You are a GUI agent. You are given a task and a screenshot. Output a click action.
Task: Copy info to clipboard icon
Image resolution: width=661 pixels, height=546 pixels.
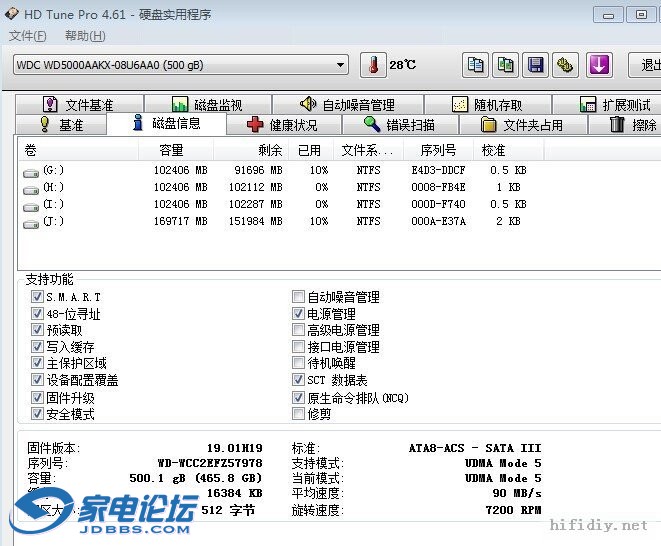click(476, 65)
